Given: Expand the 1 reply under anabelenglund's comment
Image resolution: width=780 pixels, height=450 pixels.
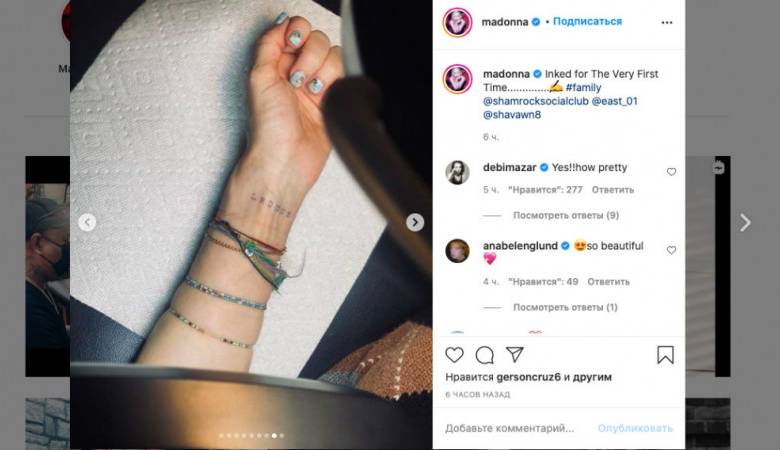Looking at the screenshot, I should (565, 307).
